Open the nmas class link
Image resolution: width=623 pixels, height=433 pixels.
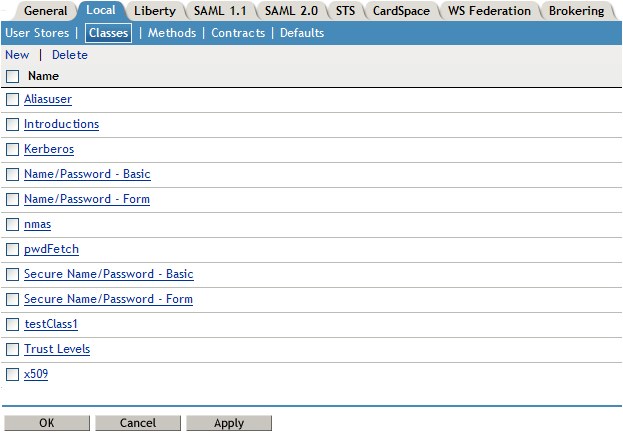(x=37, y=224)
